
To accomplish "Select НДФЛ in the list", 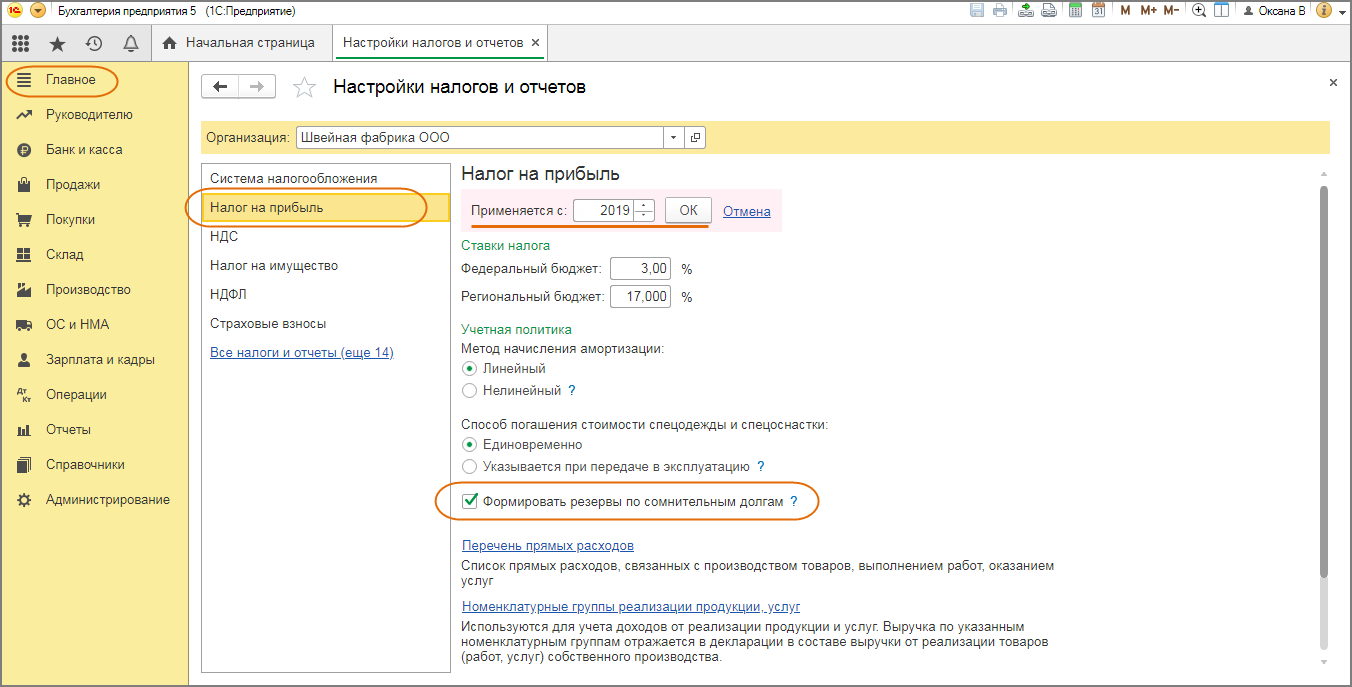I will point(326,295).
